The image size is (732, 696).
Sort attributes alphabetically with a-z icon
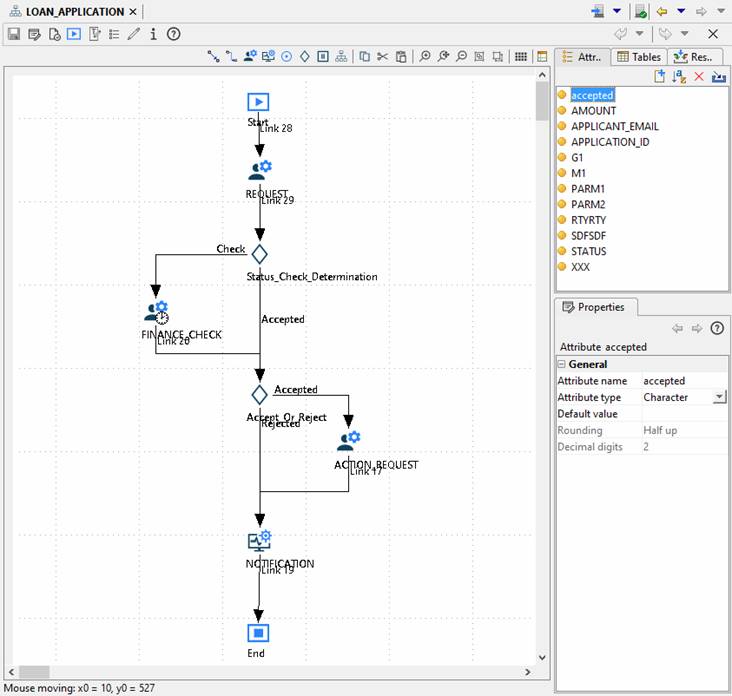pos(679,77)
